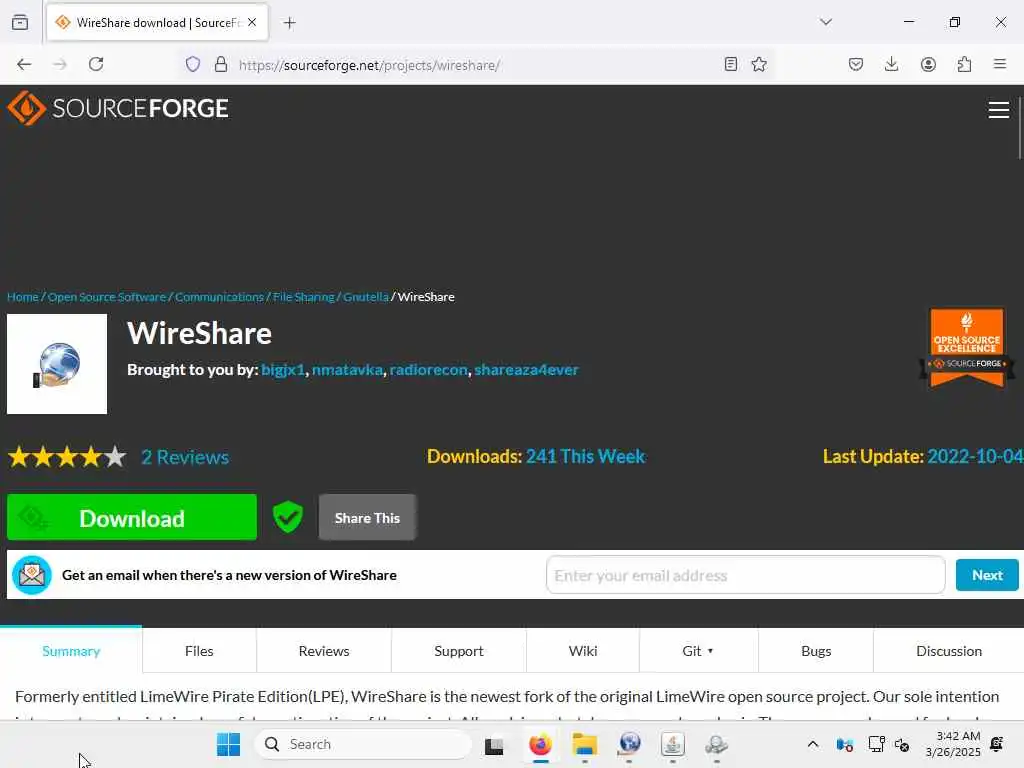Viewport: 1024px width, 768px height.
Task: Click the star rating display
Action: [x=67, y=456]
